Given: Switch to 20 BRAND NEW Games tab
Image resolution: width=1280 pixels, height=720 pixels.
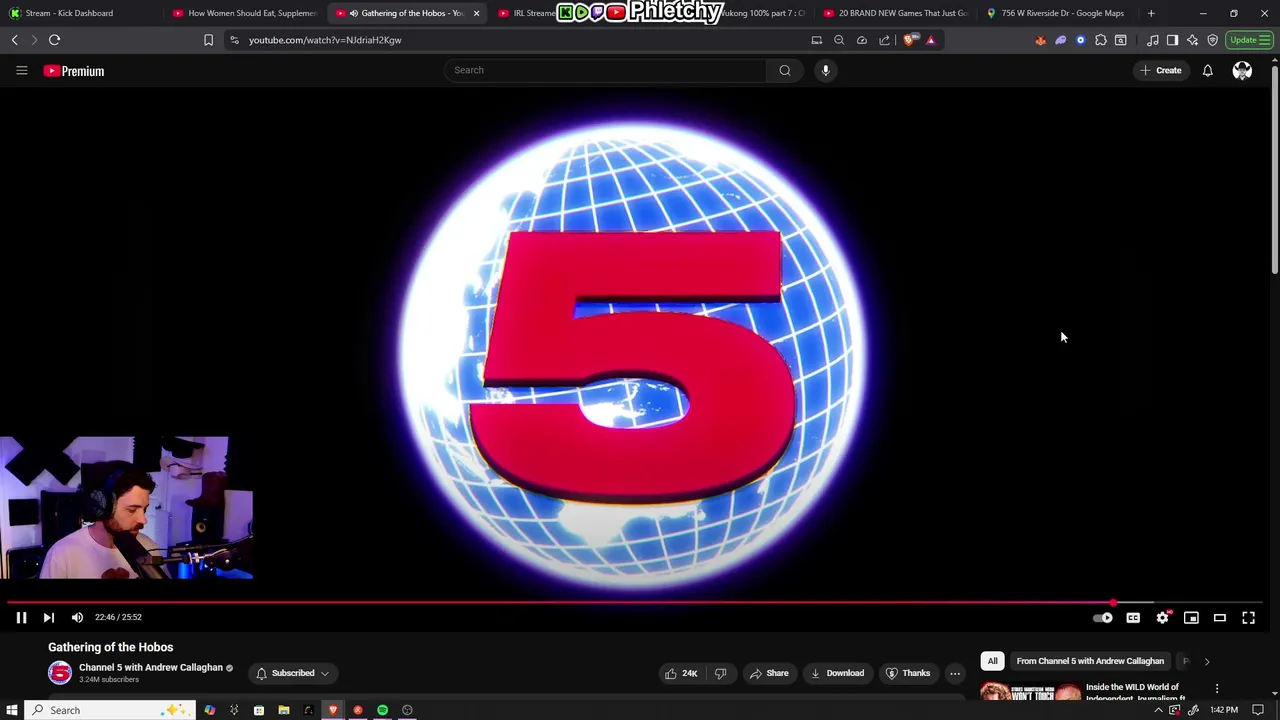Looking at the screenshot, I should pos(895,13).
